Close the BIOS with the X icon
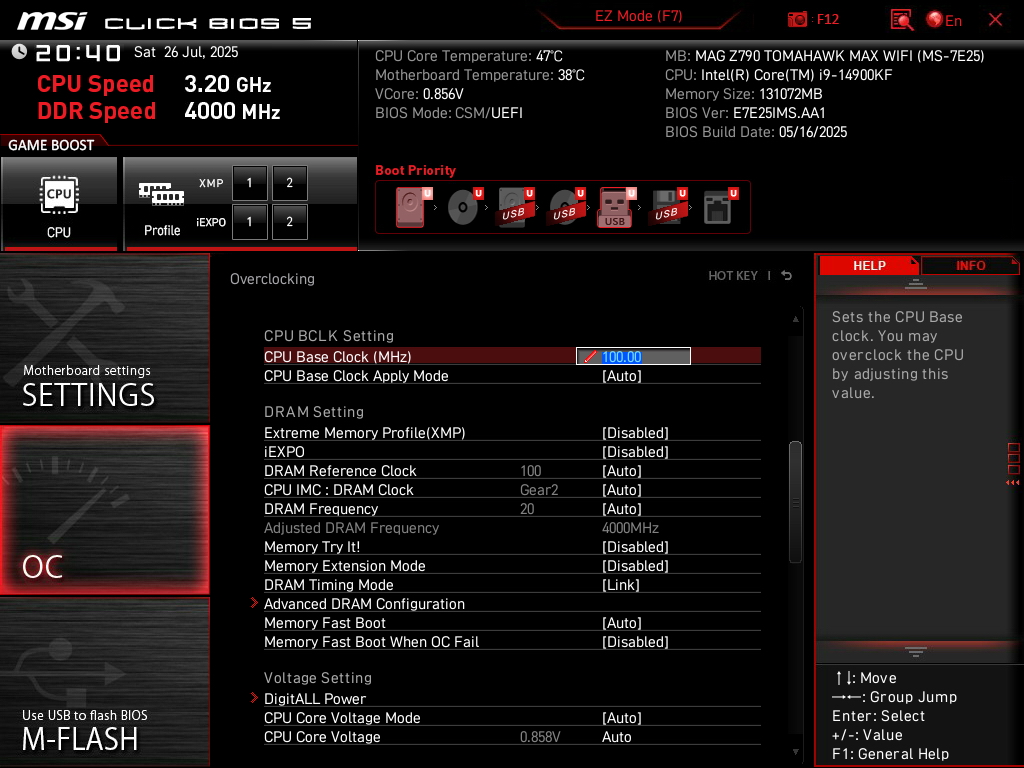The height and width of the screenshot is (768, 1024). tap(995, 20)
